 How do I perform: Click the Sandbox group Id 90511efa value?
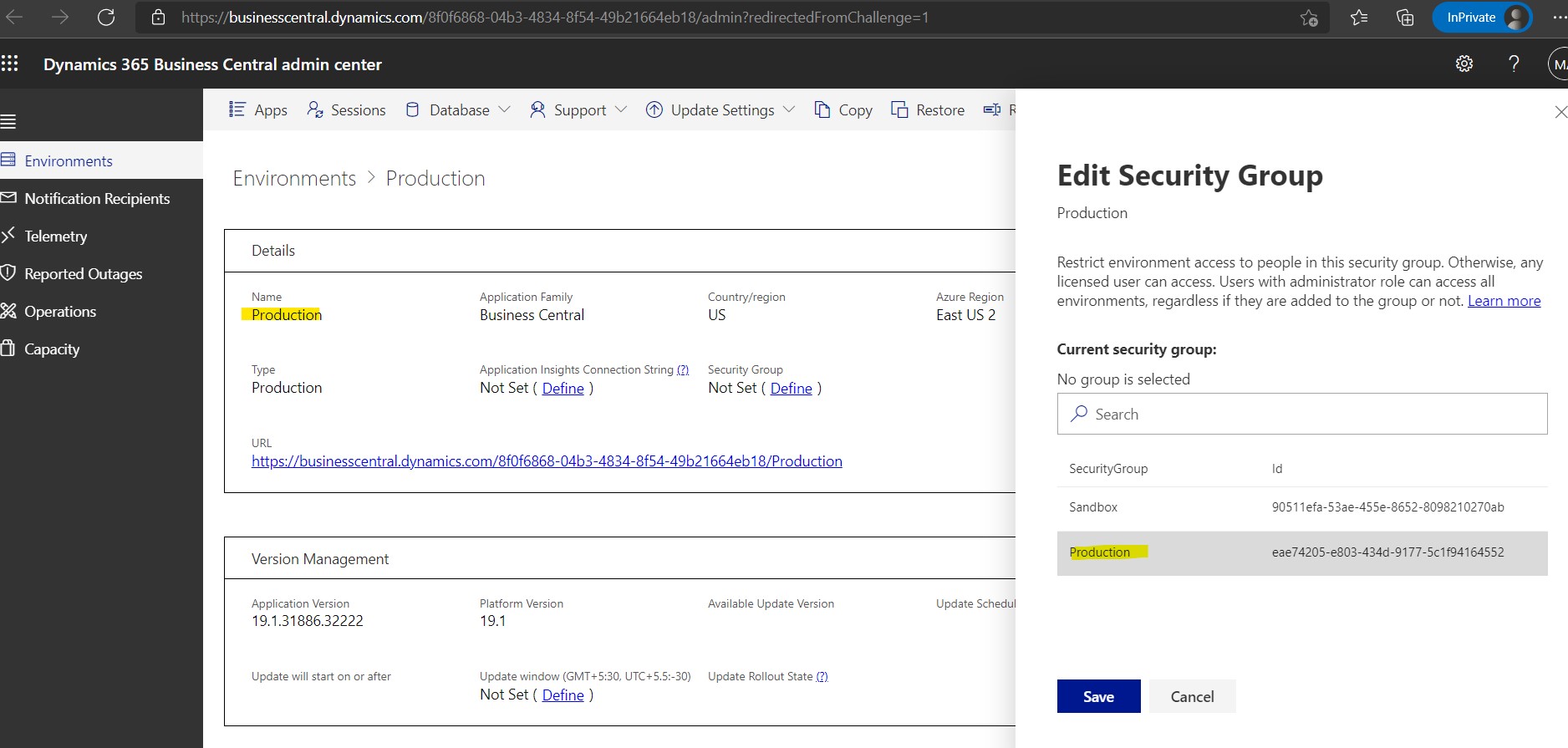tap(1387, 507)
